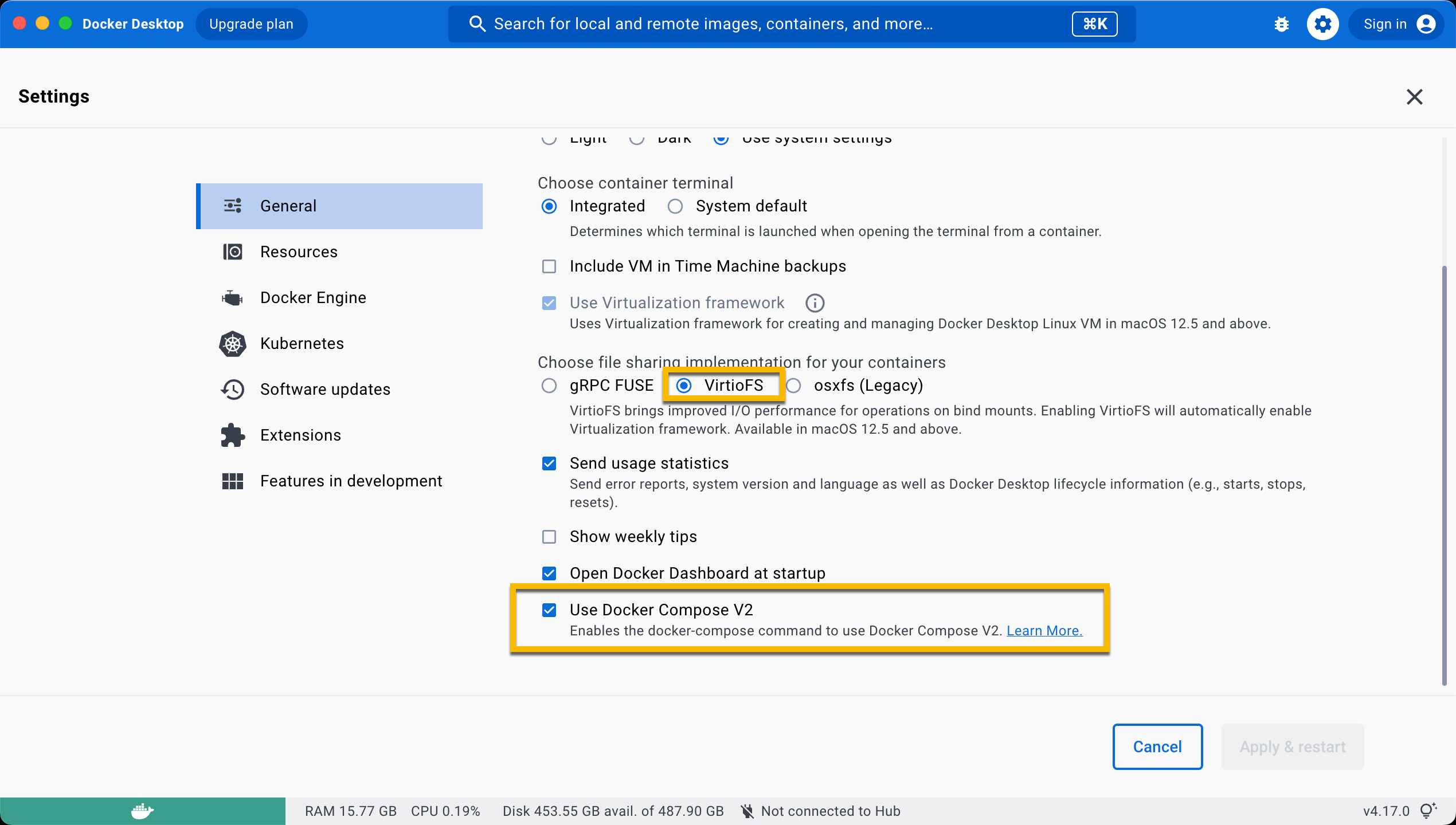The height and width of the screenshot is (825, 1456).
Task: Click the Features in development grid icon
Action: tap(233, 481)
